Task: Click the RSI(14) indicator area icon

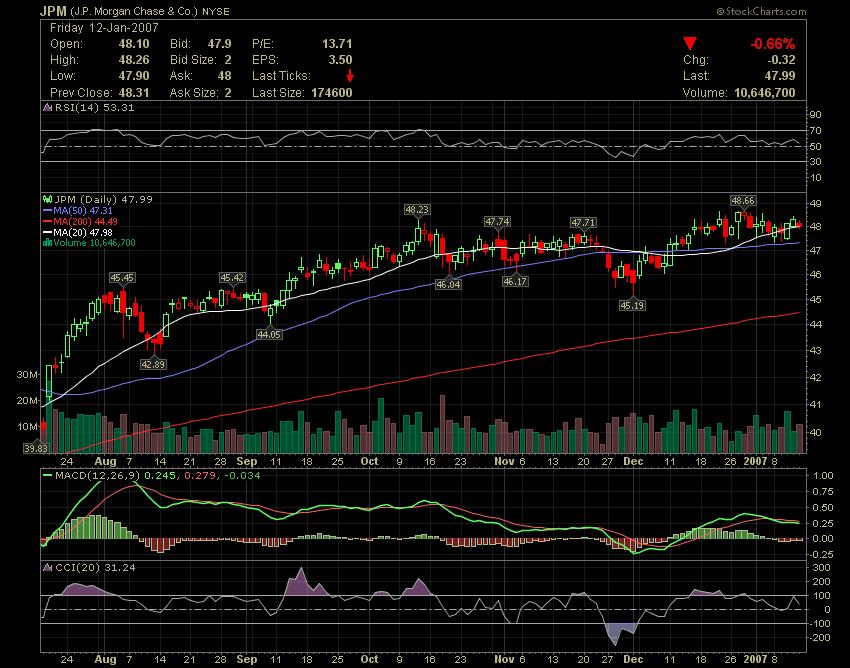Action: pos(48,107)
